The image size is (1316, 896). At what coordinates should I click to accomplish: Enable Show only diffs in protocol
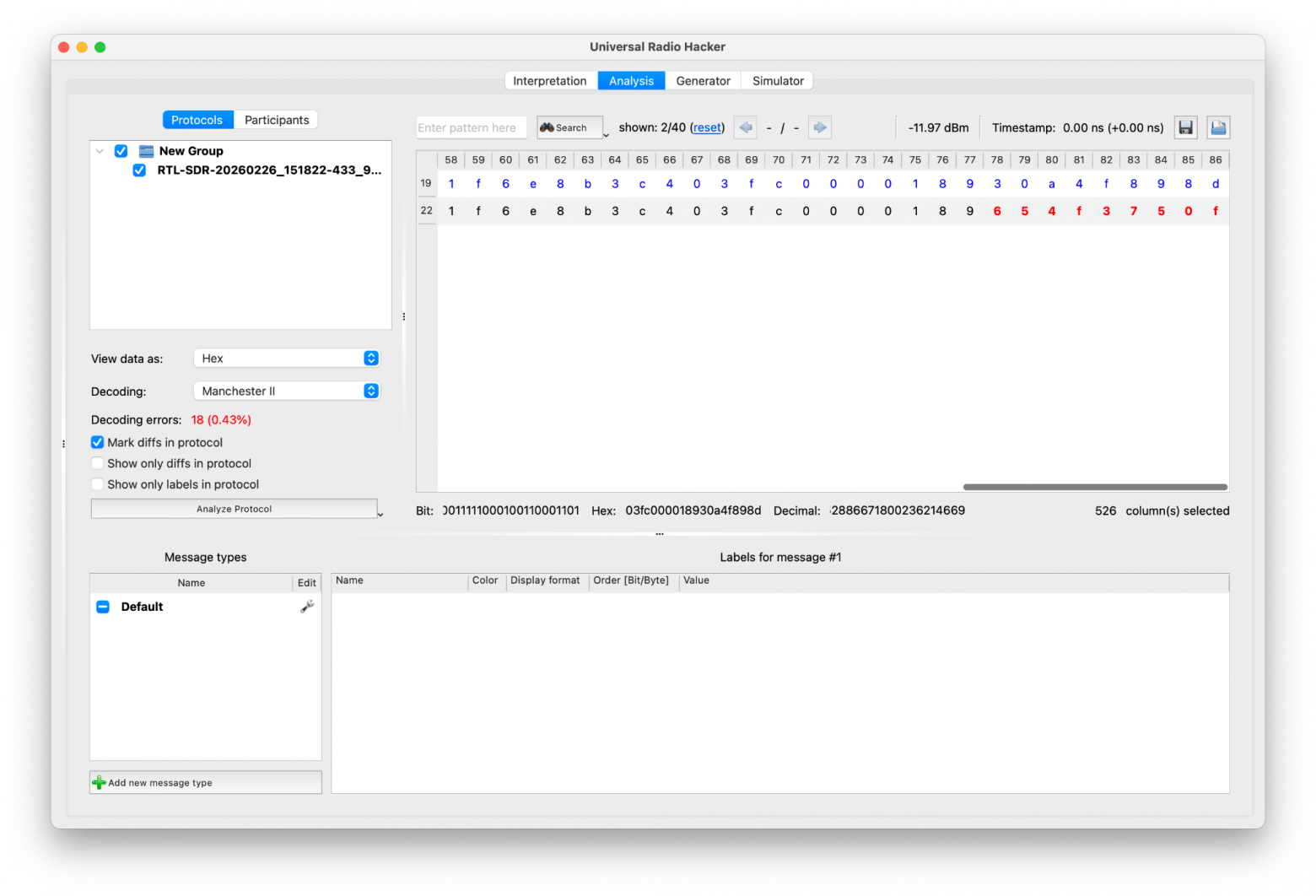98,463
